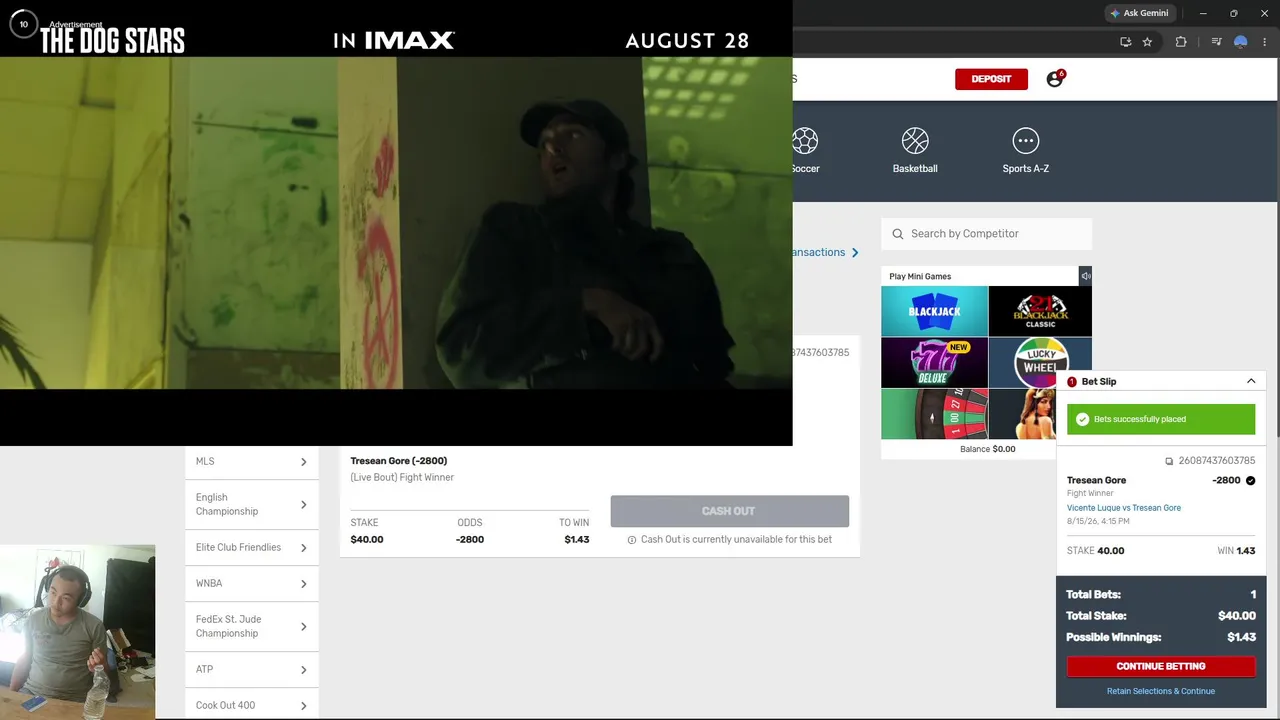Open Chrome media controls icon
Screen dimensions: 1280x720
(x=1216, y=42)
